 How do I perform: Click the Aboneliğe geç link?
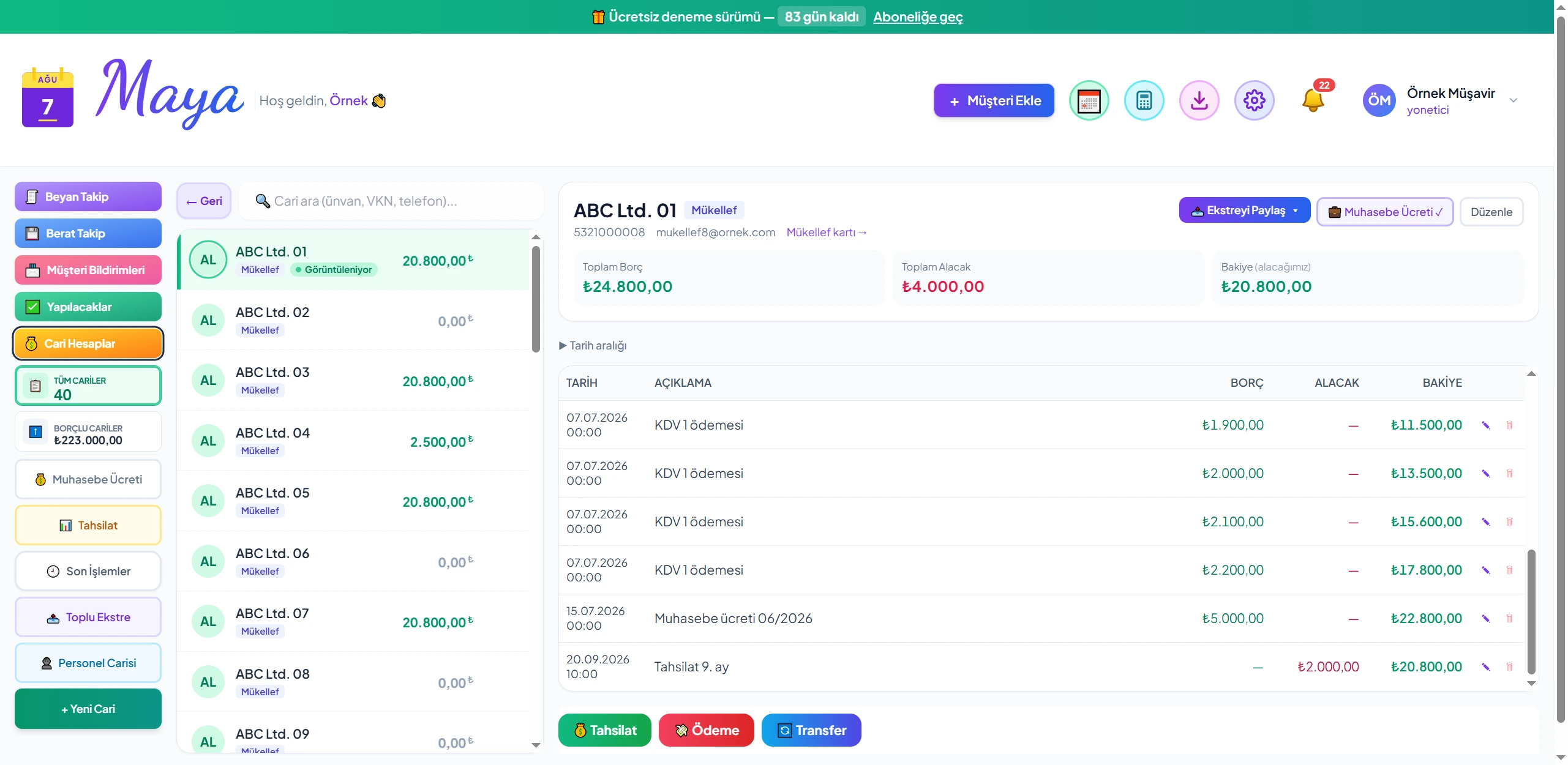tap(918, 17)
